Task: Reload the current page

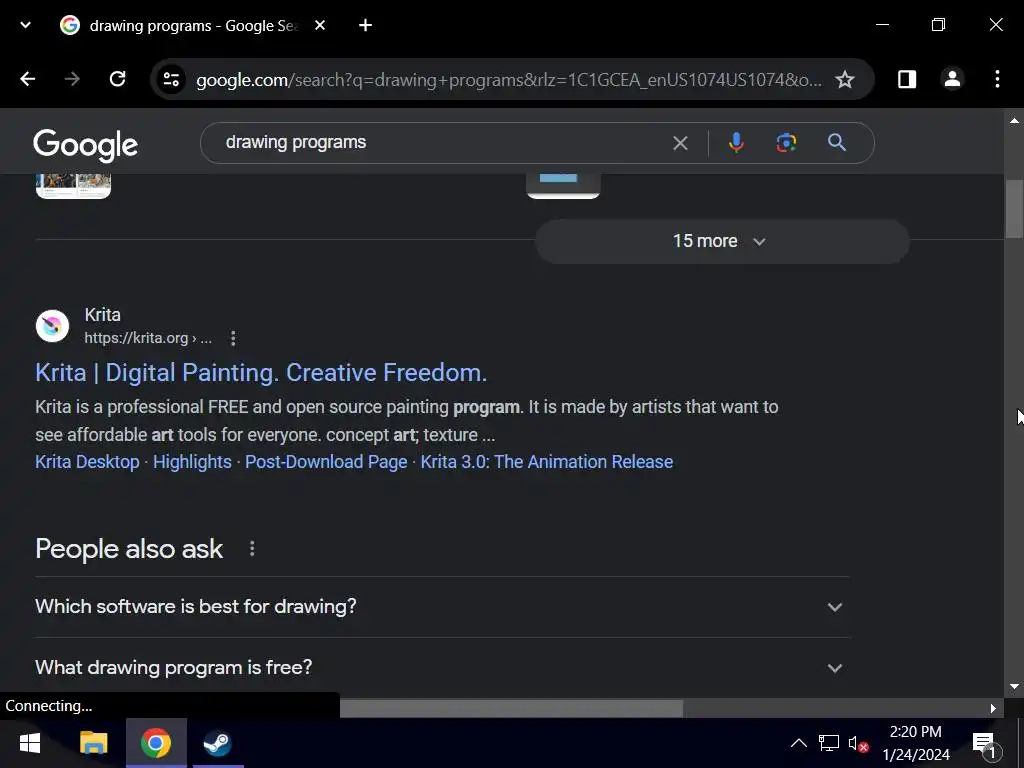Action: 118,79
